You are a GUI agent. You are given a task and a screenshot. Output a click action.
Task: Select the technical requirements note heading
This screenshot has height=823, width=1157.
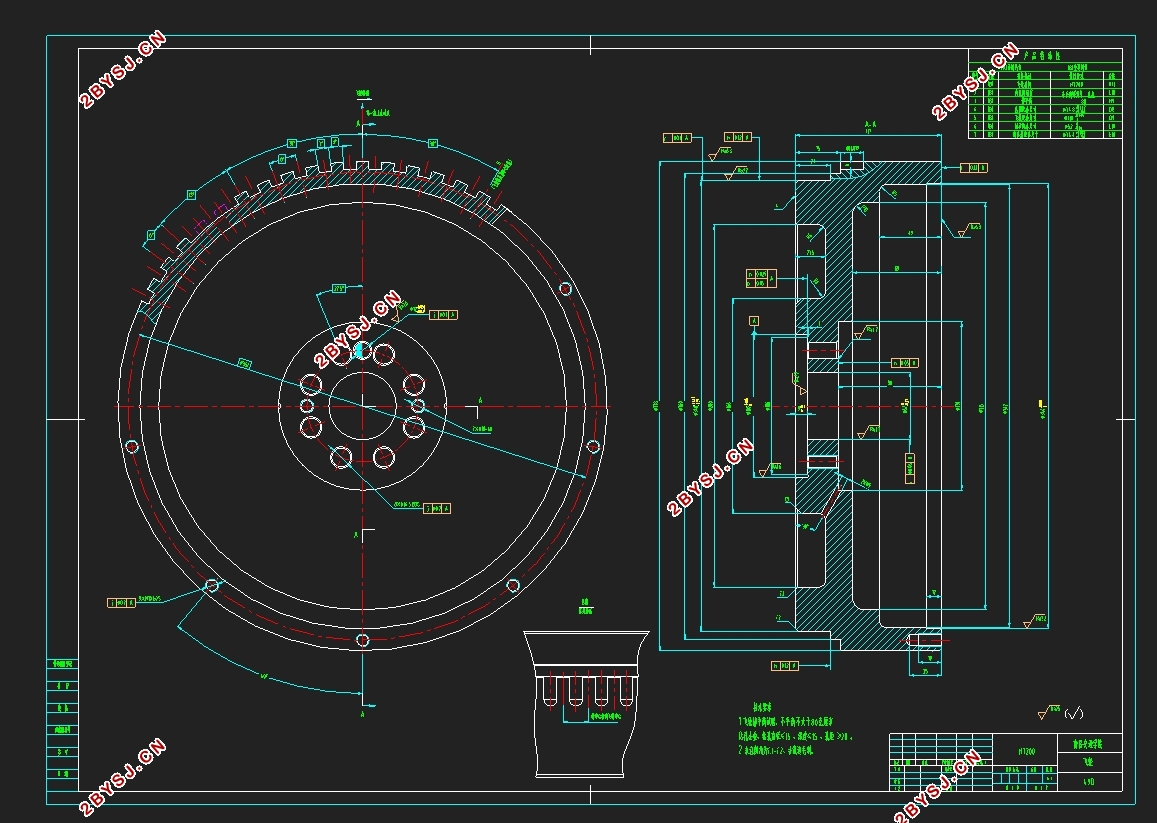762,706
